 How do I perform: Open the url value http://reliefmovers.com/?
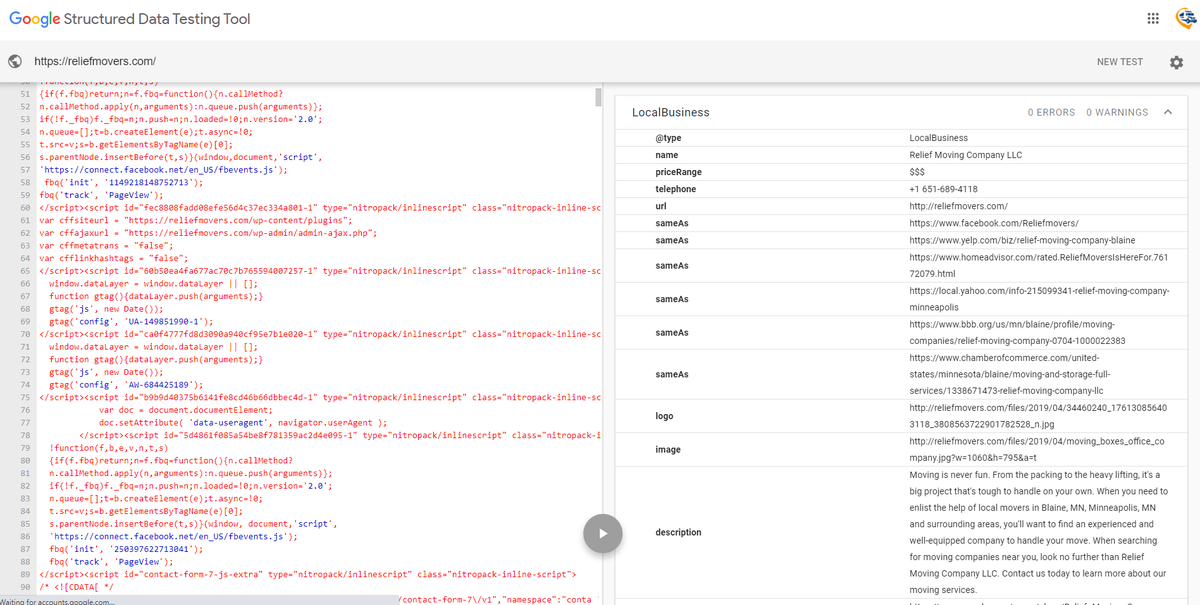point(958,206)
